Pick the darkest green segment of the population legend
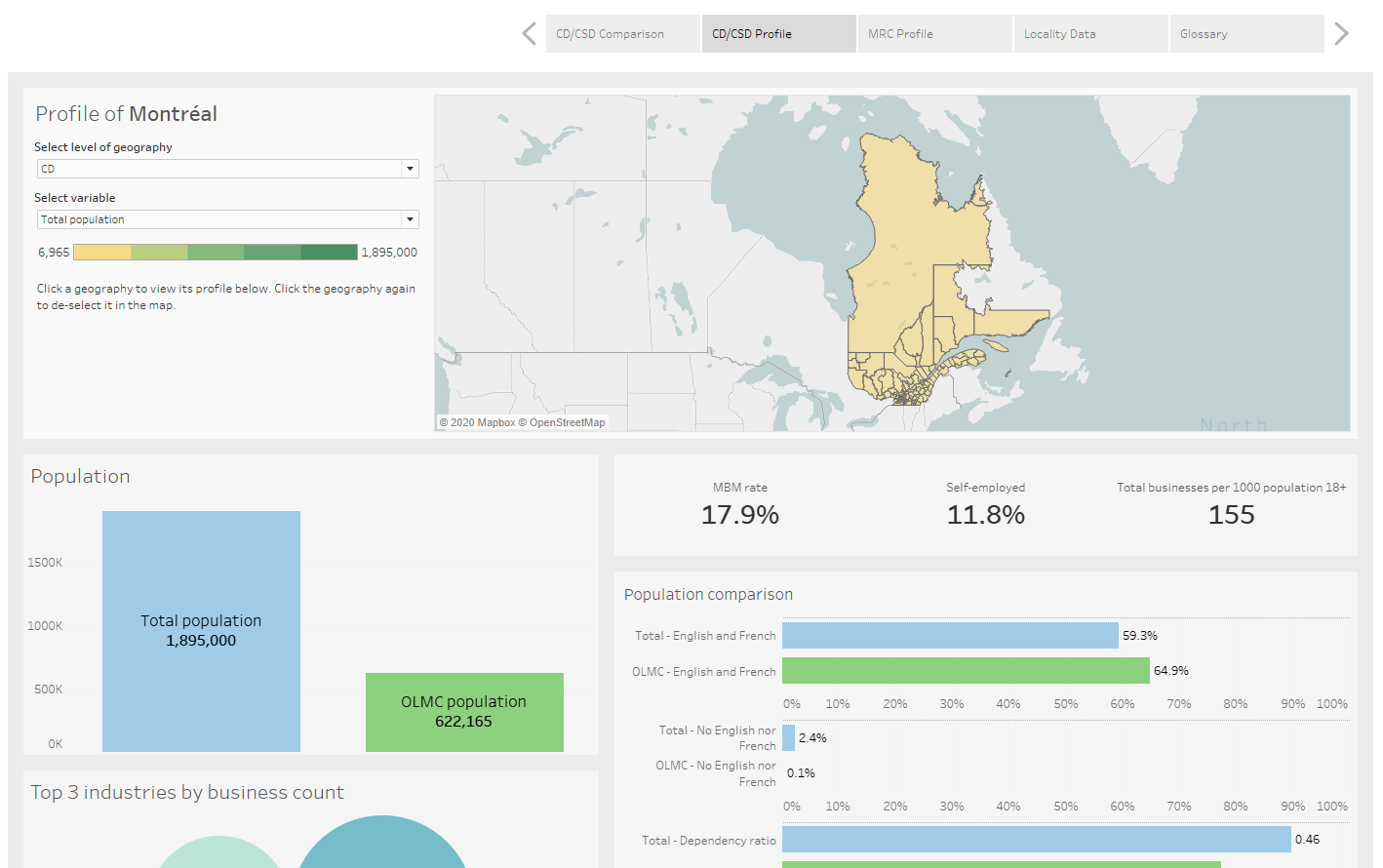 click(x=329, y=253)
